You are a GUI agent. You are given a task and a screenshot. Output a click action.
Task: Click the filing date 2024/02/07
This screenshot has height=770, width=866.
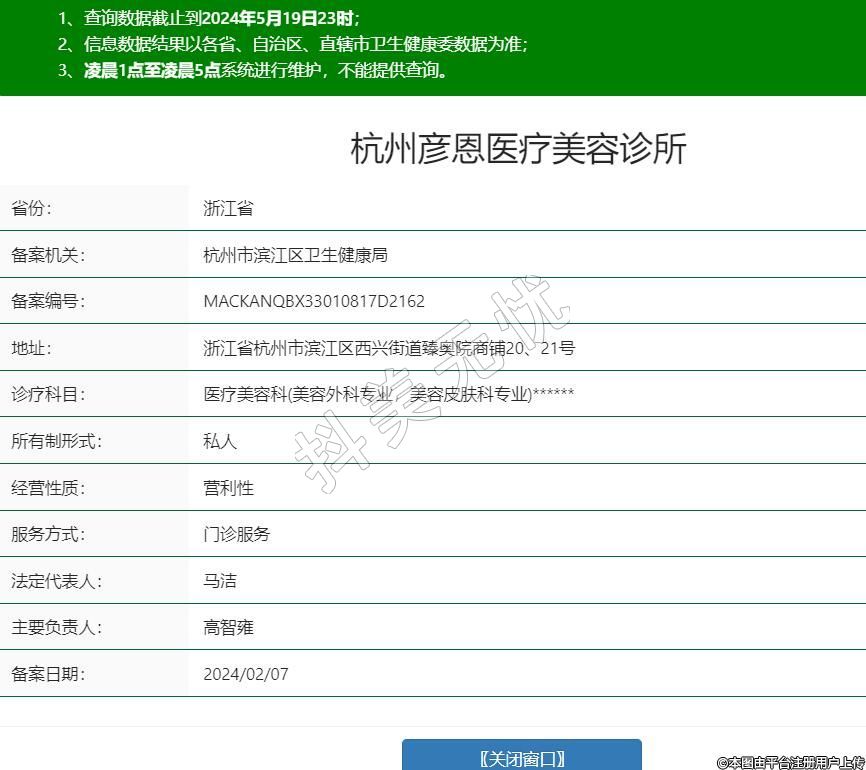pos(245,674)
